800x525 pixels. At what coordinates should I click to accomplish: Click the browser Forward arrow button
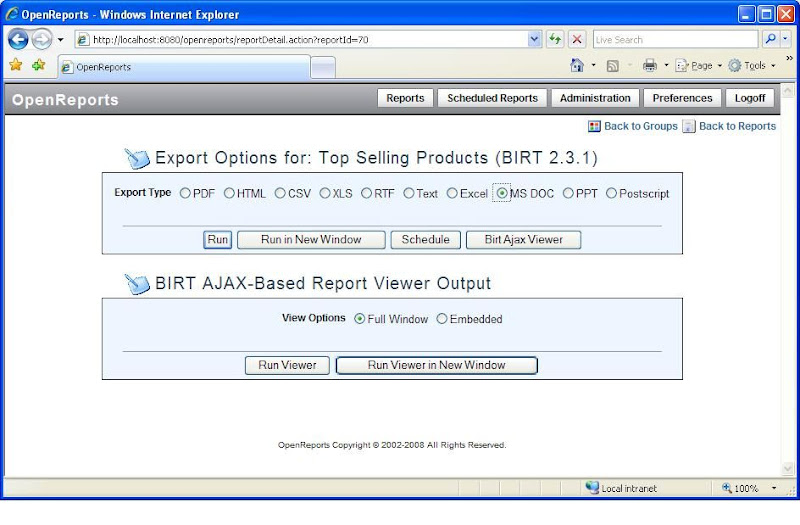point(42,39)
